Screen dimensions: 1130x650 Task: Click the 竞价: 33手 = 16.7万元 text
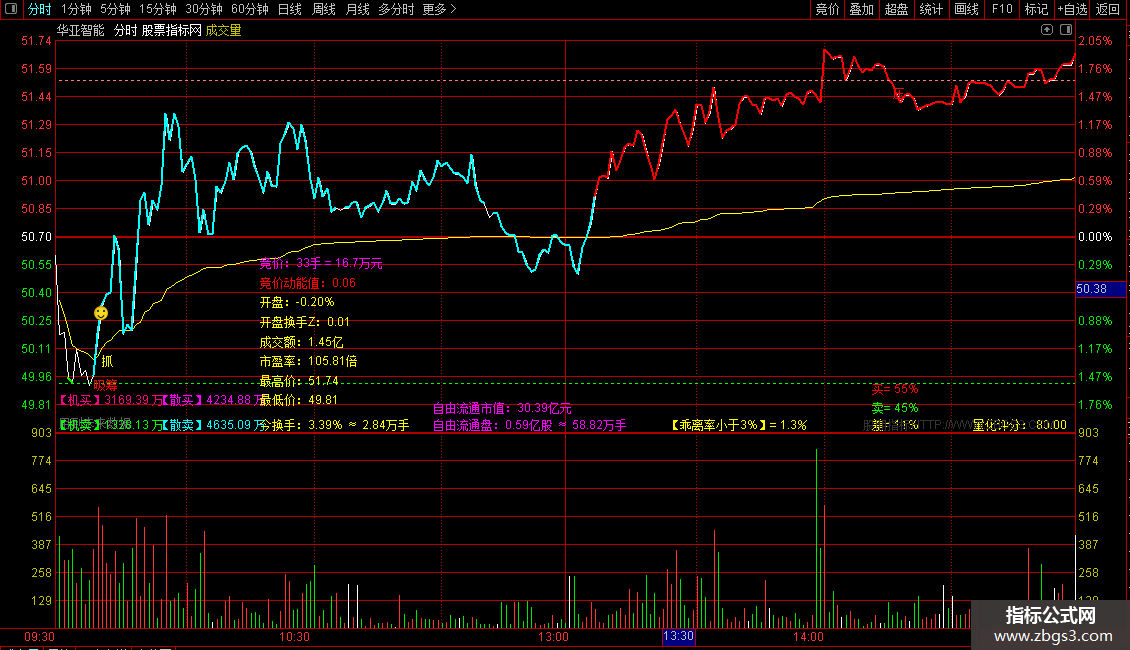pos(321,264)
